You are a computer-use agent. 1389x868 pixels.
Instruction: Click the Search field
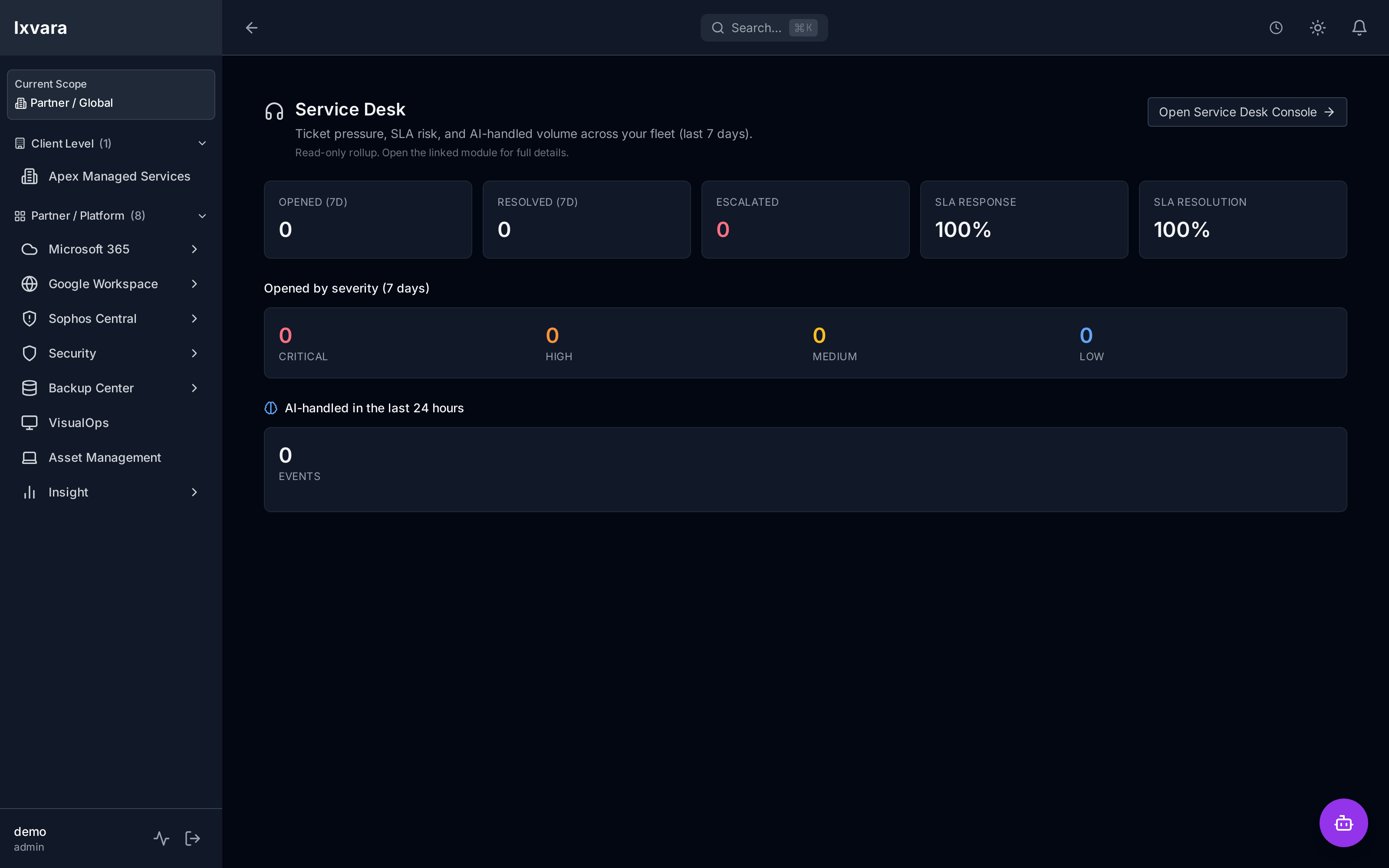tap(764, 27)
